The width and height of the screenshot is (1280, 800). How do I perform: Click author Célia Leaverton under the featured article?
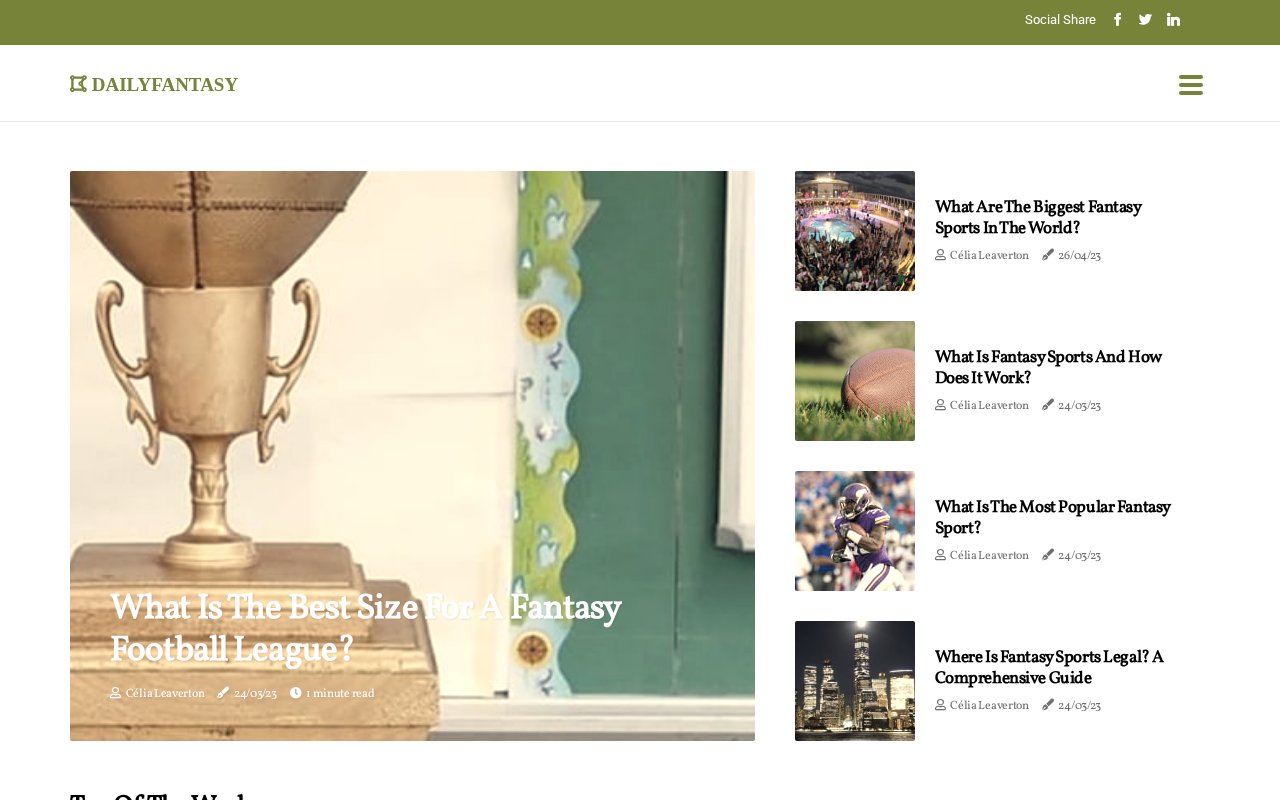pos(165,694)
